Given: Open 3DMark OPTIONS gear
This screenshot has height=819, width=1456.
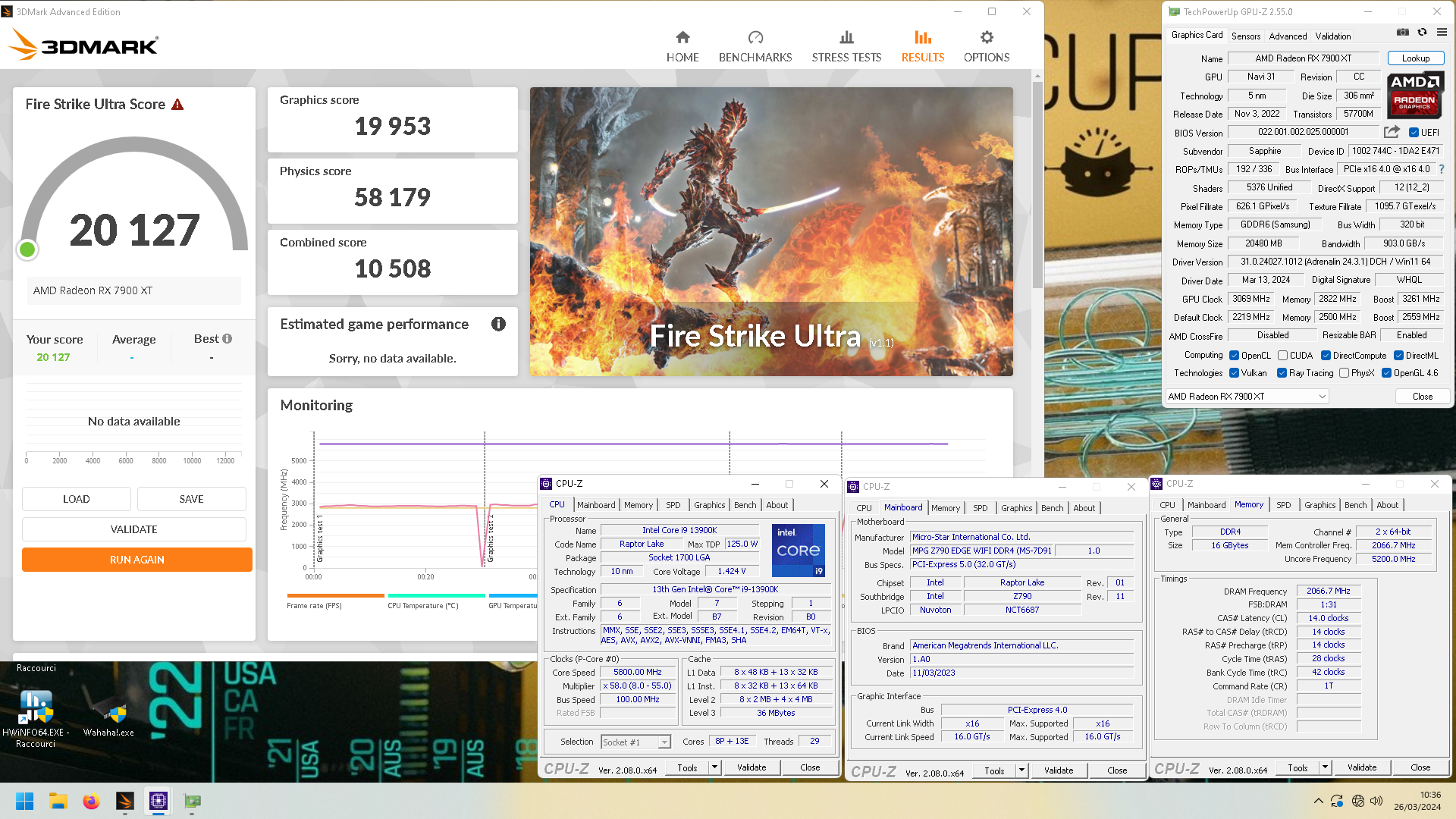Looking at the screenshot, I should [x=987, y=47].
